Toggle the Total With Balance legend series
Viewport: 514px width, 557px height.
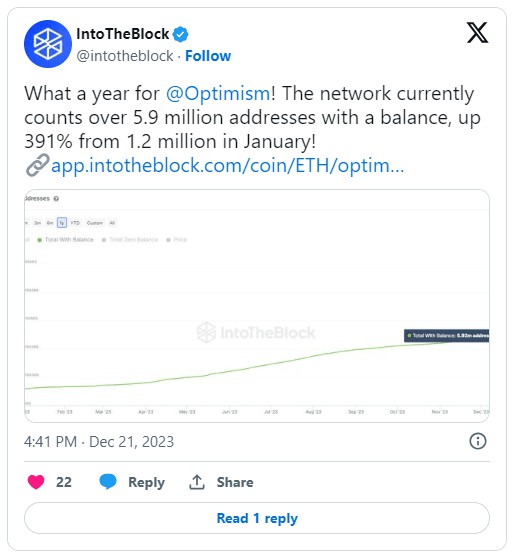(65, 240)
